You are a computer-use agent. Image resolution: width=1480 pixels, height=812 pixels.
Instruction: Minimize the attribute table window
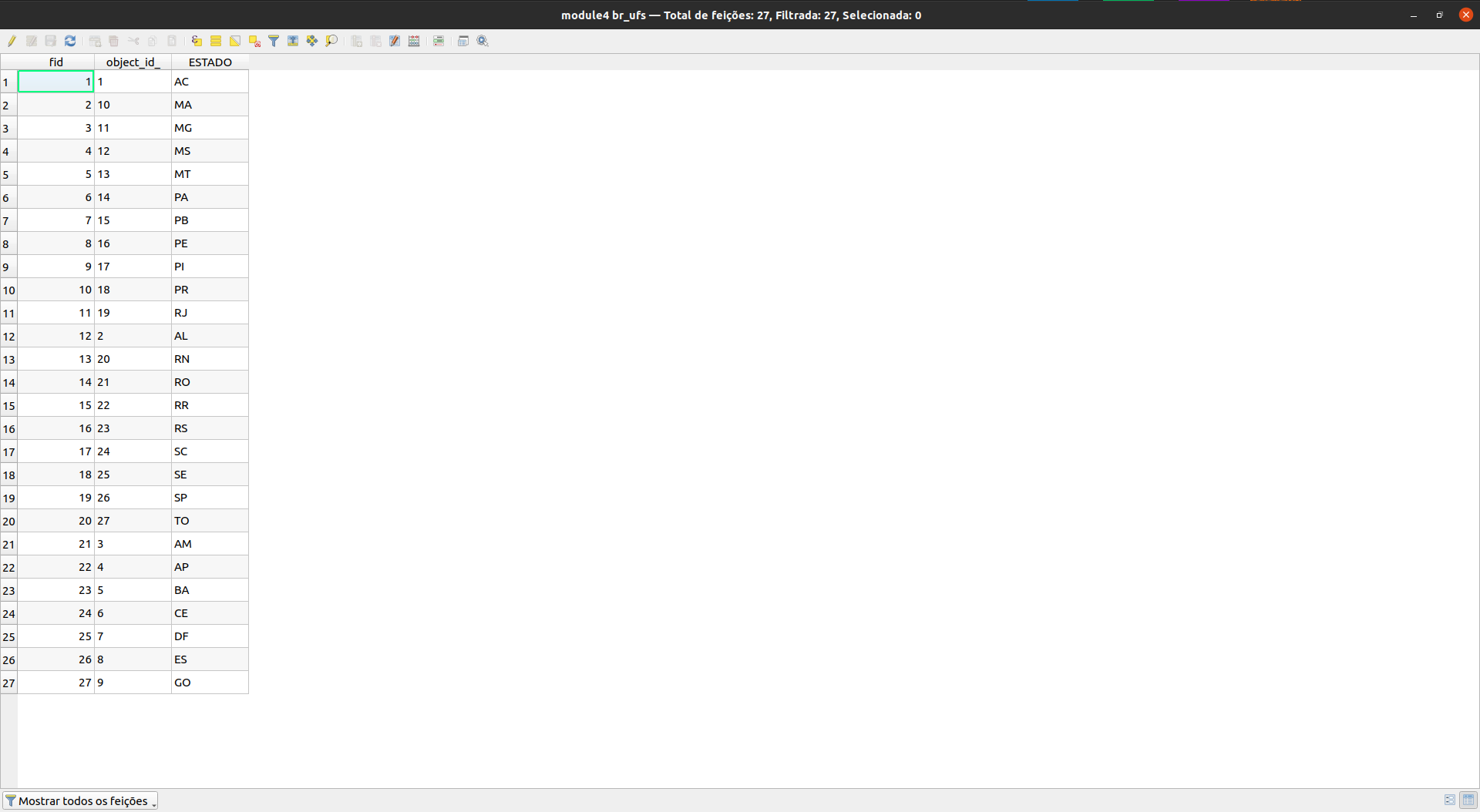pyautogui.click(x=1414, y=15)
